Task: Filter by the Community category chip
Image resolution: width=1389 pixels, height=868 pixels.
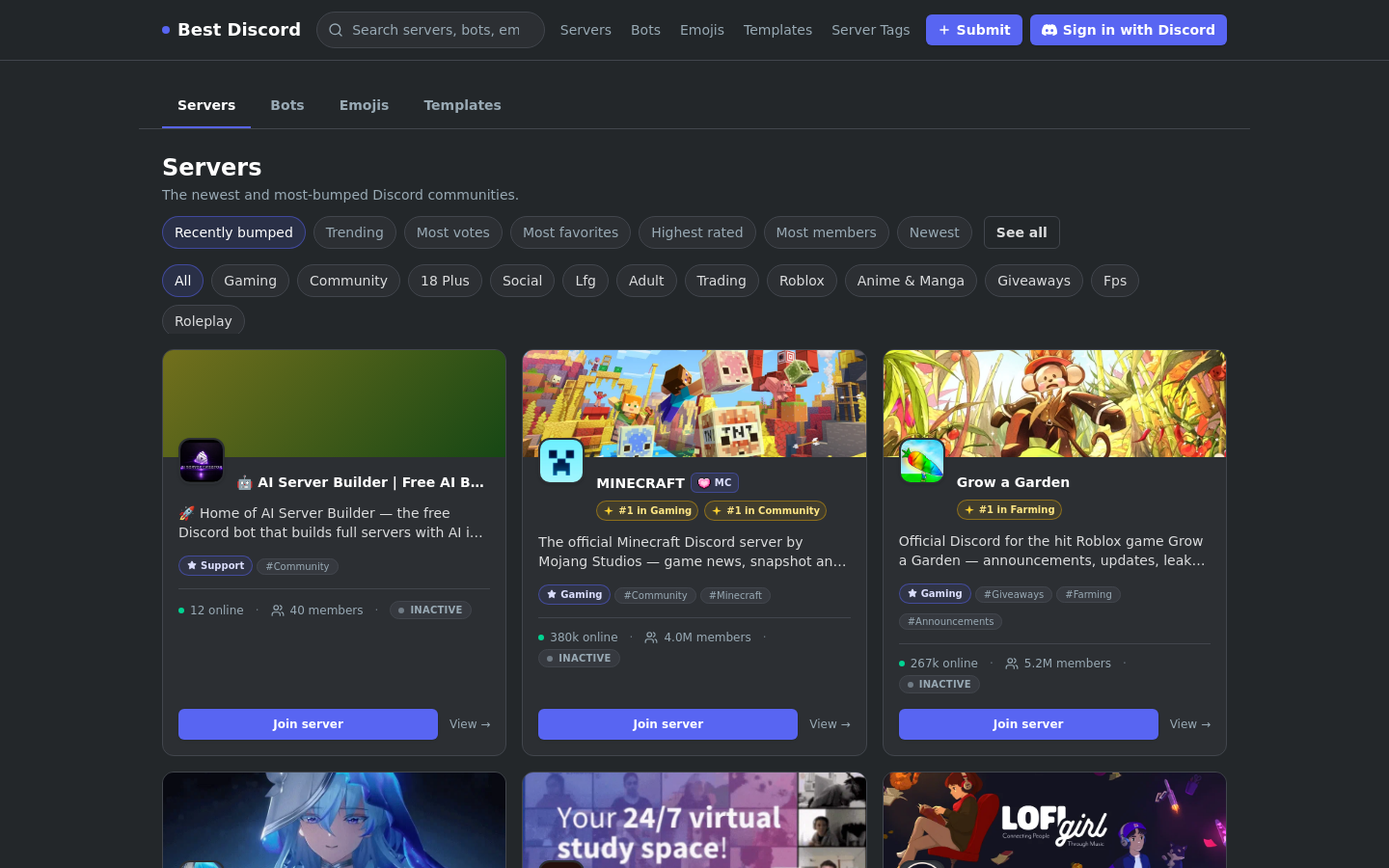Action: (348, 281)
